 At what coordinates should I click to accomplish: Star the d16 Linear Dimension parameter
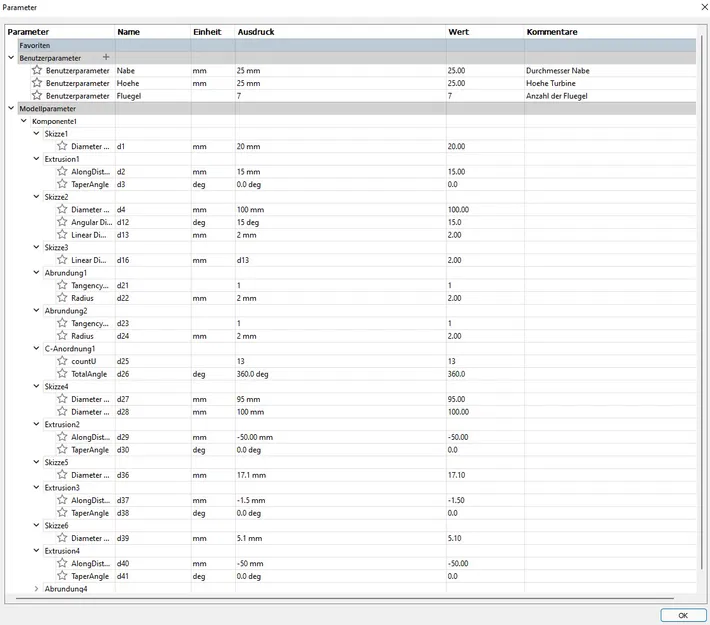(x=62, y=260)
